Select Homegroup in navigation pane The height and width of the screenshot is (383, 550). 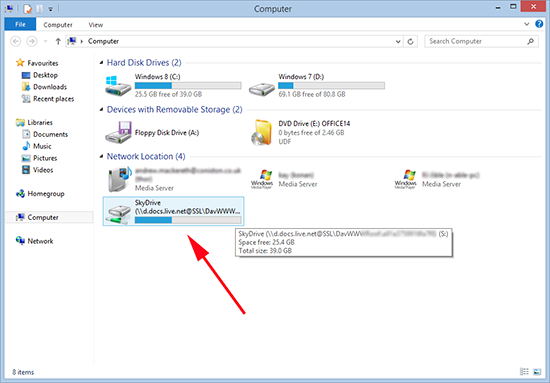tap(46, 194)
